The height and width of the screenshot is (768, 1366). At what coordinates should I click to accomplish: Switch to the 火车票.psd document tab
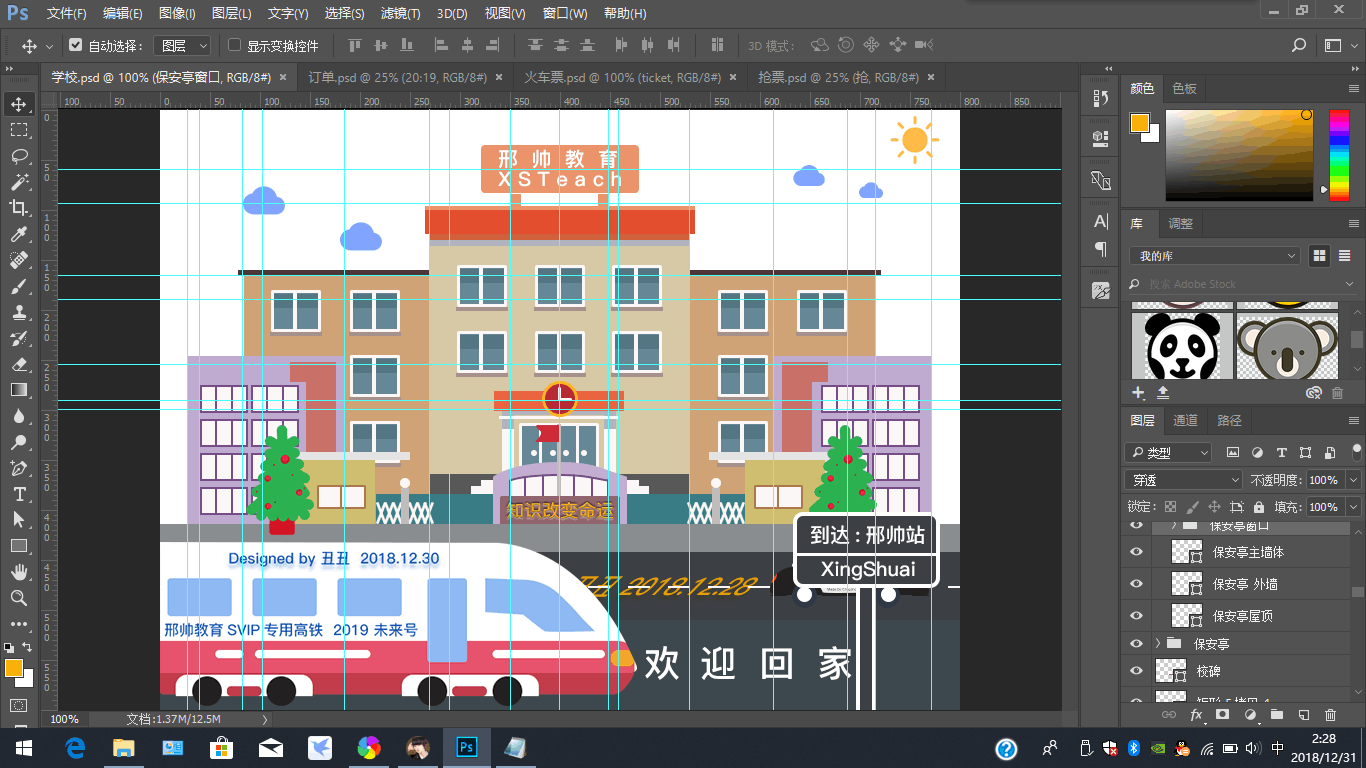[622, 77]
